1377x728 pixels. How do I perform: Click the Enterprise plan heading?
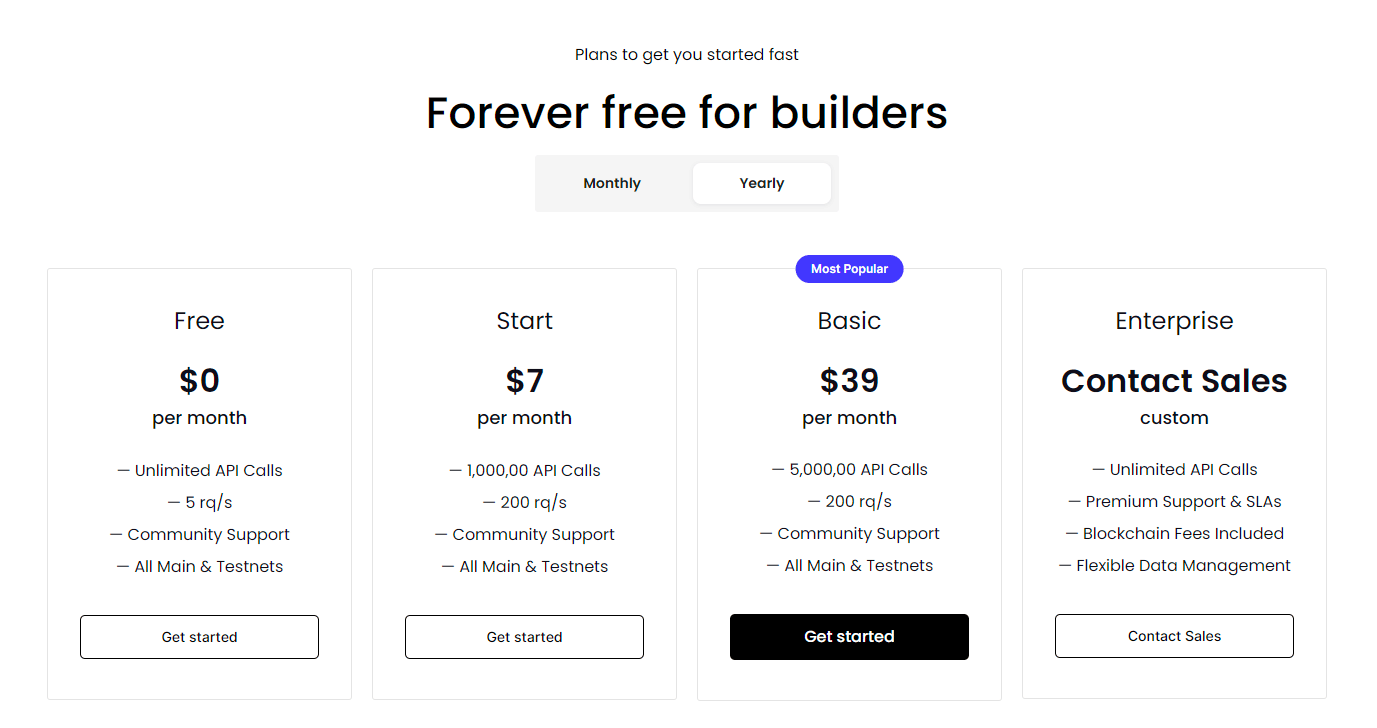coord(1174,321)
